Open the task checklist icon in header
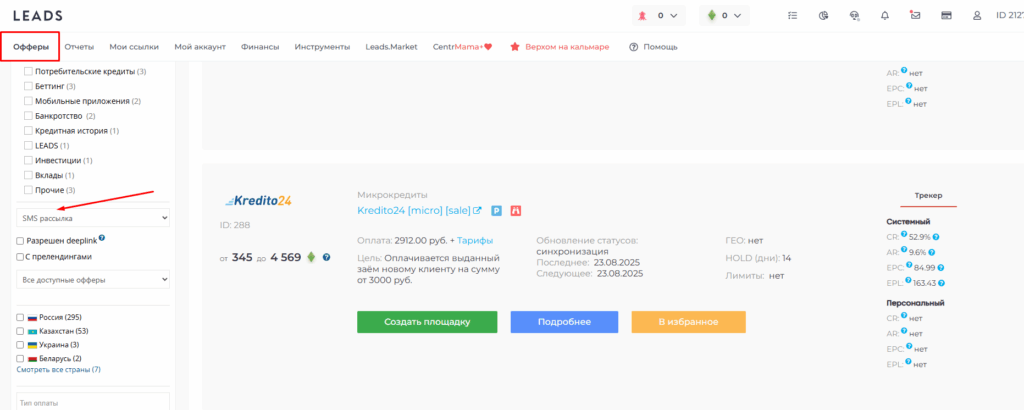The height and width of the screenshot is (410, 1024). [x=793, y=16]
